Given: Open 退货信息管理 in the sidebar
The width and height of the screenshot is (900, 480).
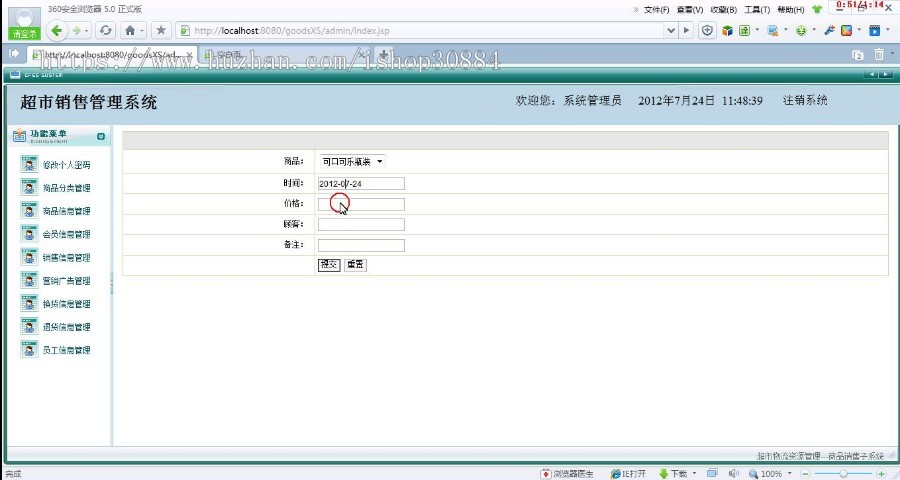Looking at the screenshot, I should (67, 327).
